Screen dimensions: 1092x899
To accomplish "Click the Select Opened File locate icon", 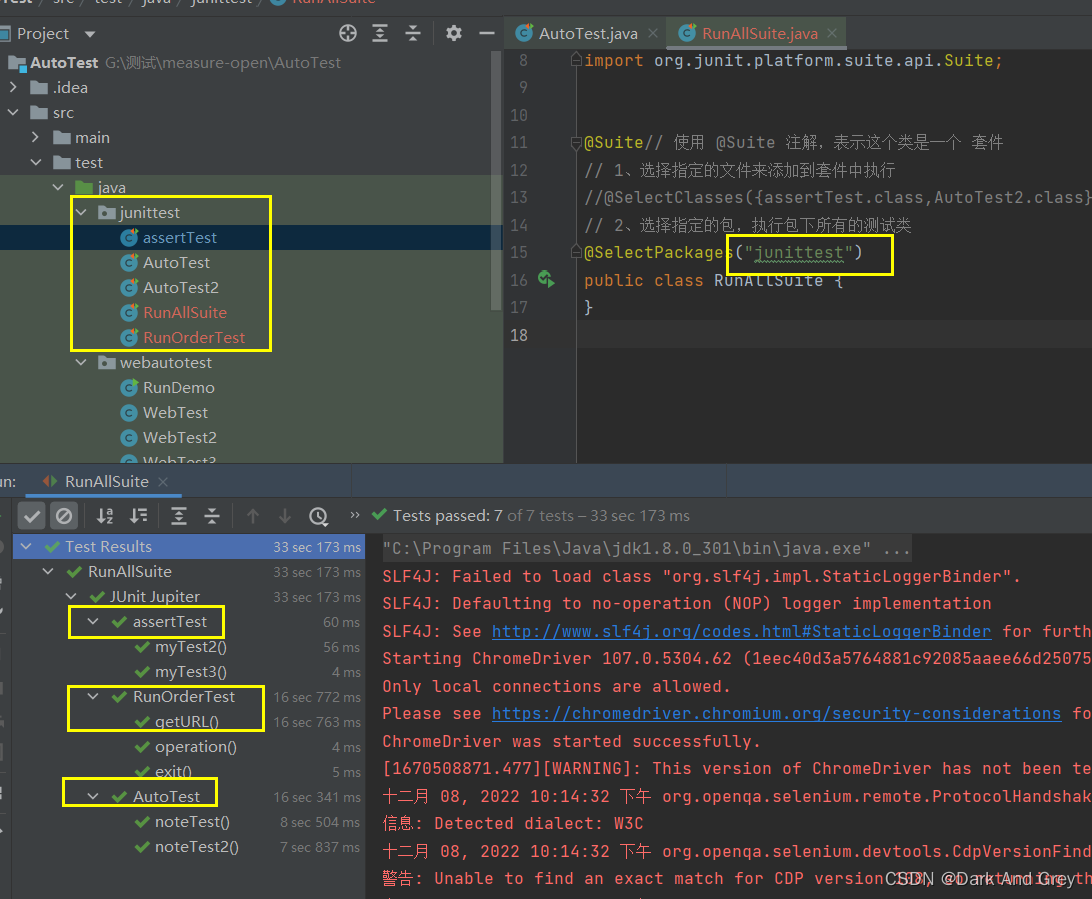I will pos(348,33).
